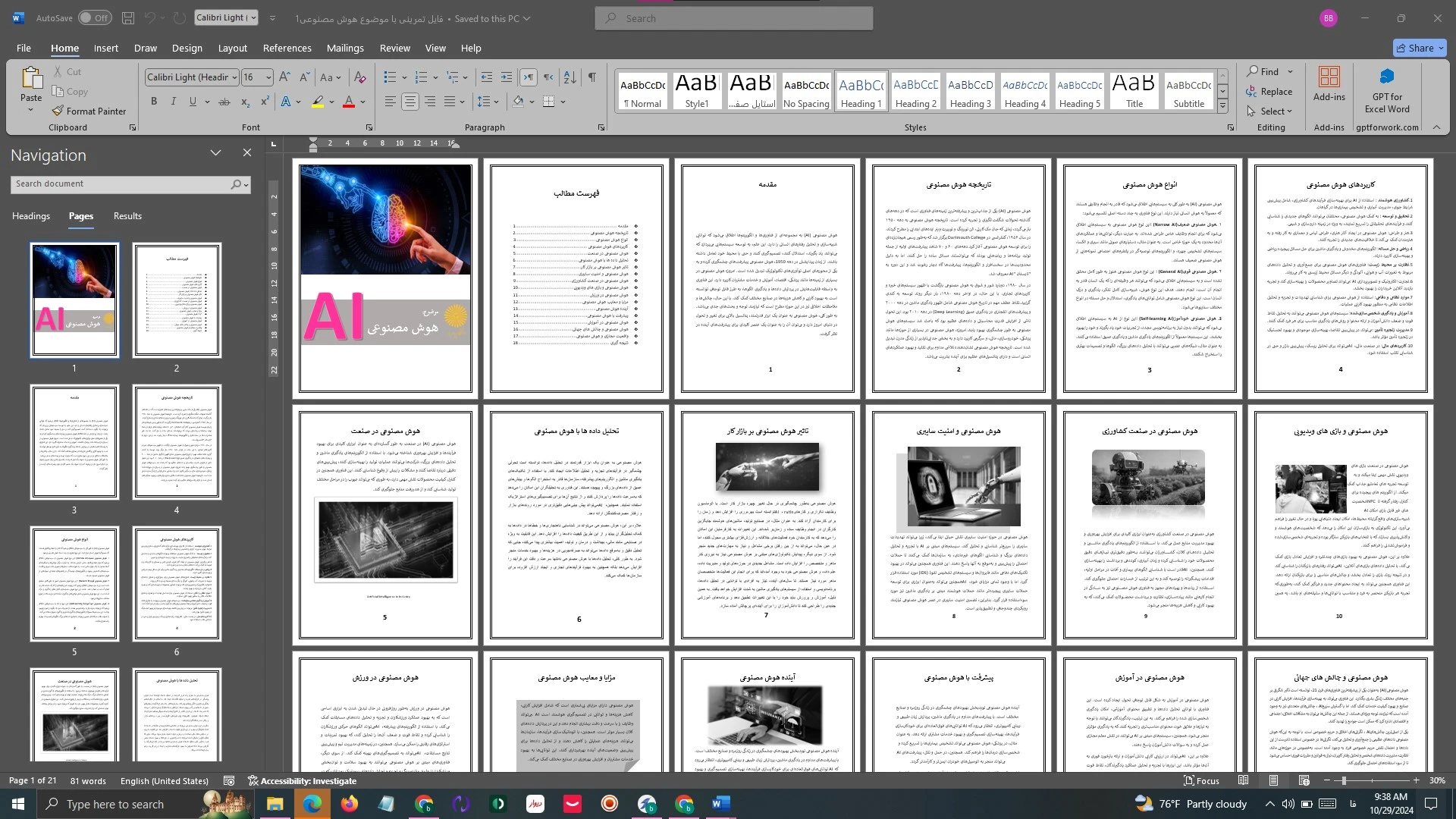Click the Sort A-Z icon
This screenshot has width=1456, height=819.
tap(570, 77)
